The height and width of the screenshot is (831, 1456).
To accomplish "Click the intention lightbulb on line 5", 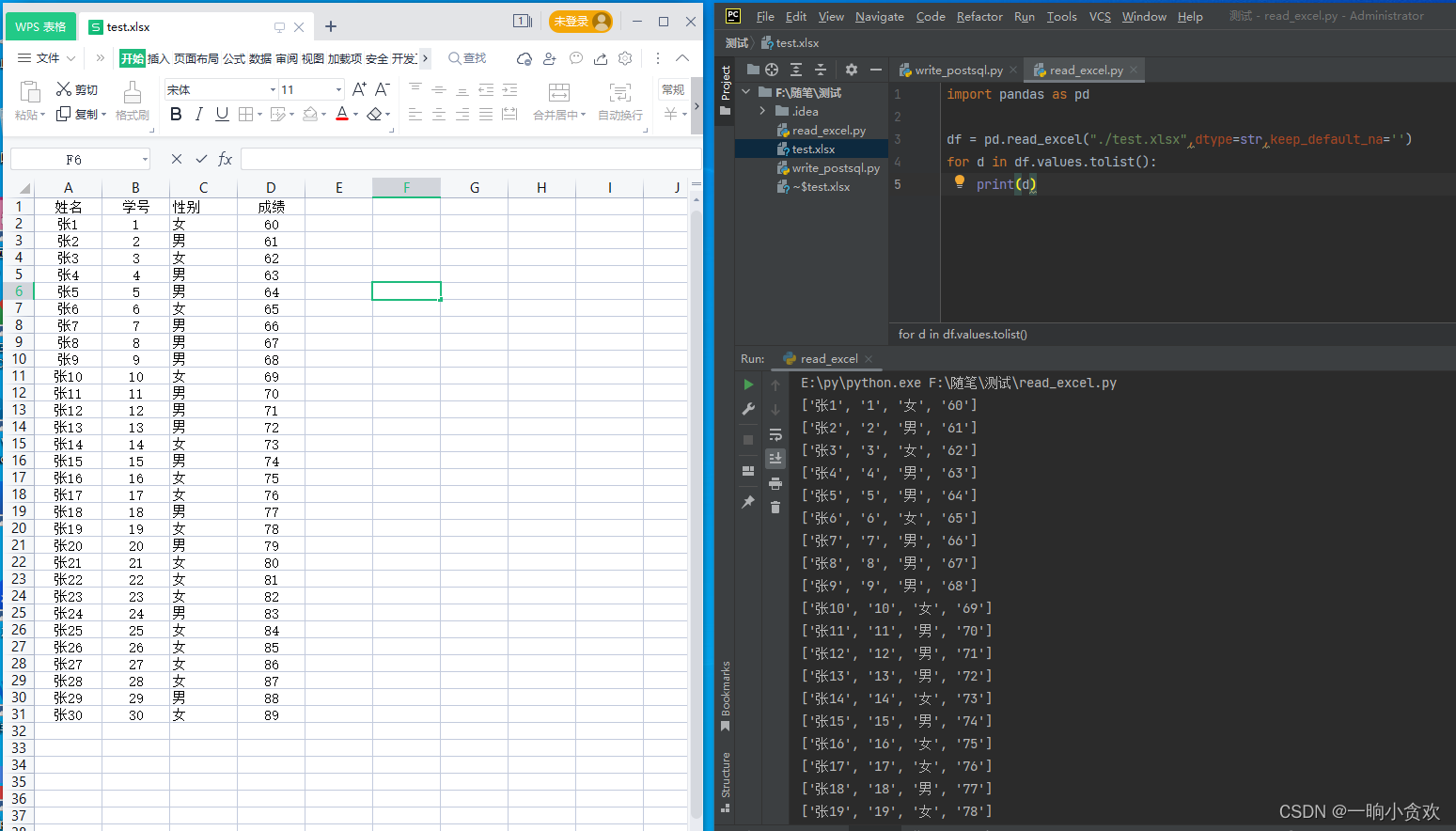I will click(x=960, y=182).
